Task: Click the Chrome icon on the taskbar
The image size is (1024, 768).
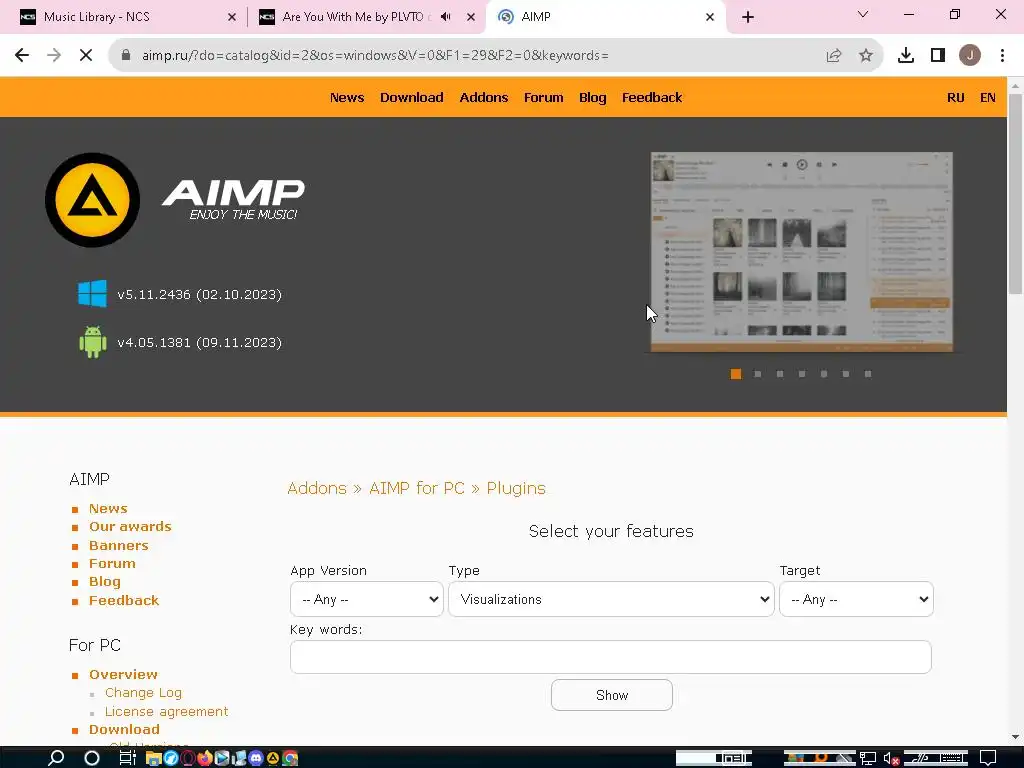Action: pos(290,758)
